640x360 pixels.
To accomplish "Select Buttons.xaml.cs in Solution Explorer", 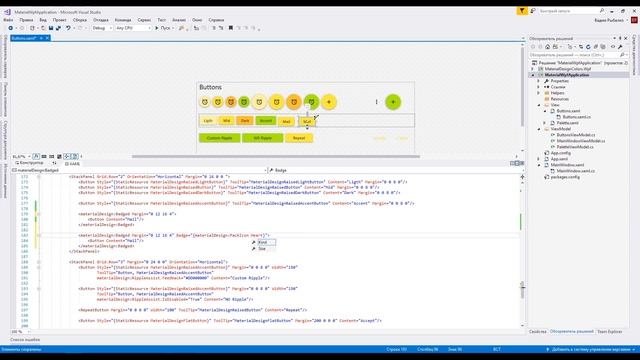I will click(576, 117).
